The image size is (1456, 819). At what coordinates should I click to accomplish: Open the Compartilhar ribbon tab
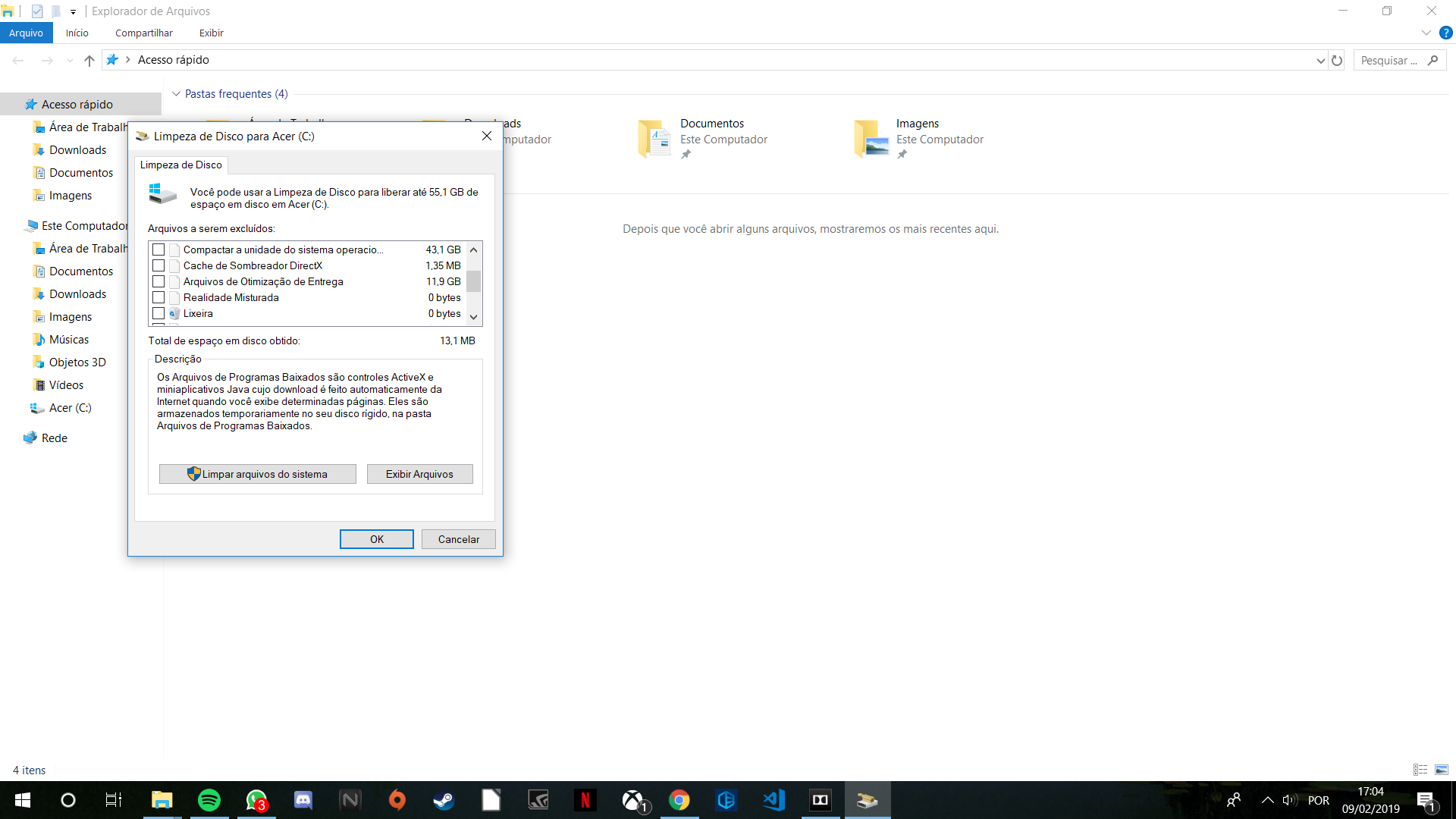pyautogui.click(x=144, y=33)
